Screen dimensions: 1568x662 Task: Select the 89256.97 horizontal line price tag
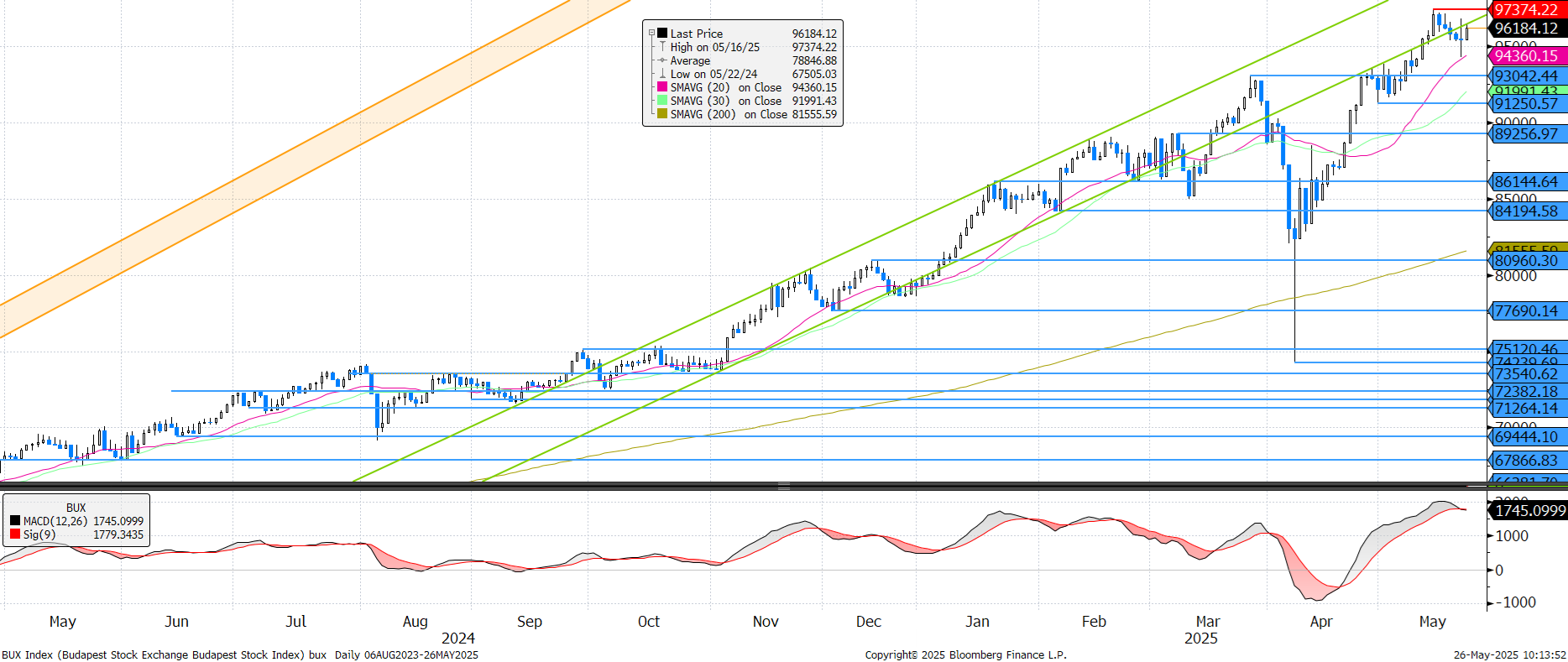(1526, 134)
